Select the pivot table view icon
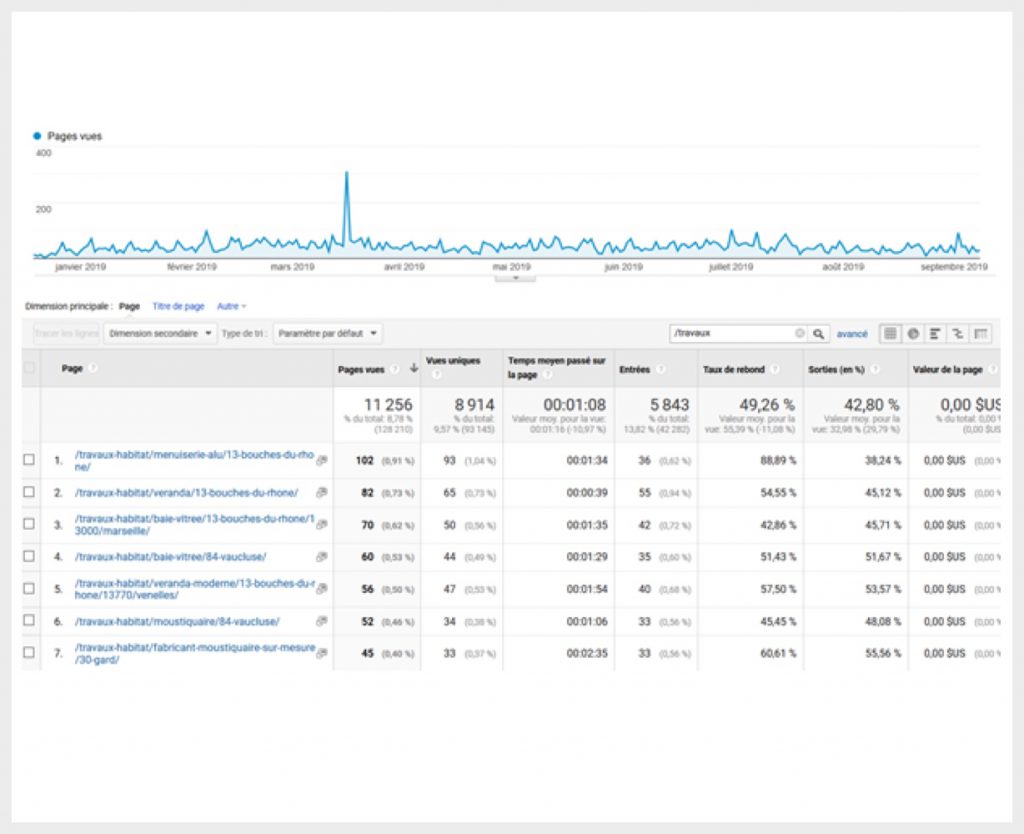The width and height of the screenshot is (1024, 834). coord(981,334)
